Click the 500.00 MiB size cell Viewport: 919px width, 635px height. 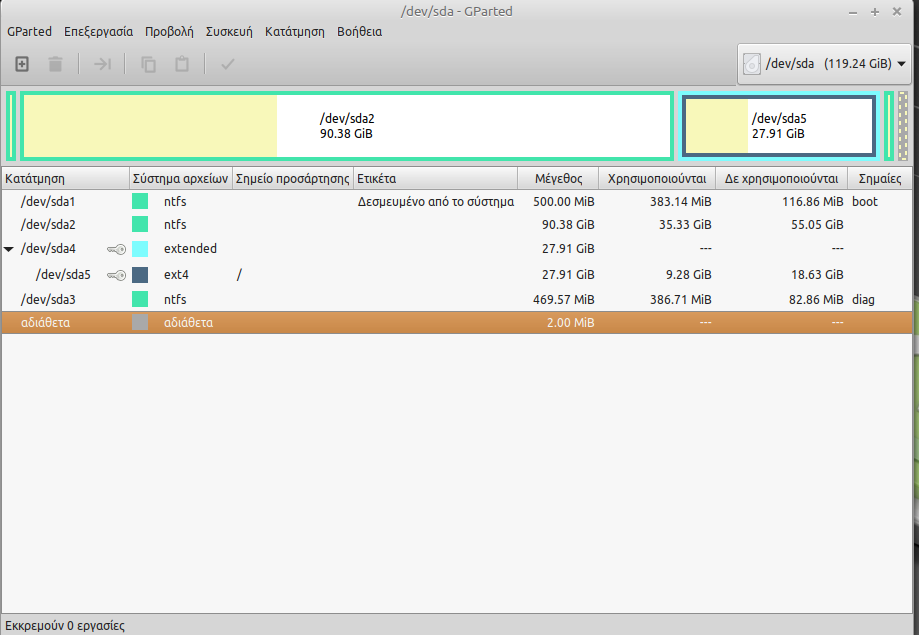tap(564, 202)
